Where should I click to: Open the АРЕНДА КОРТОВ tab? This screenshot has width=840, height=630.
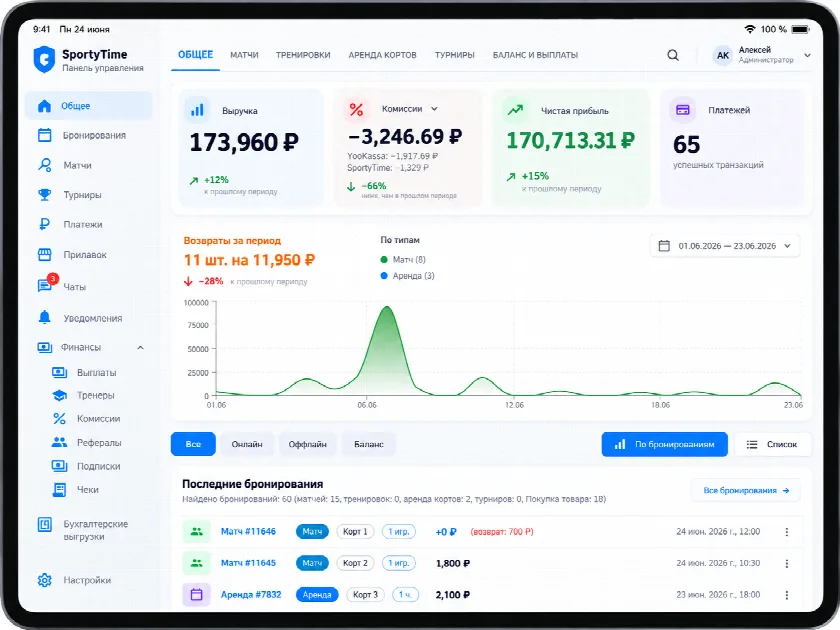382,55
